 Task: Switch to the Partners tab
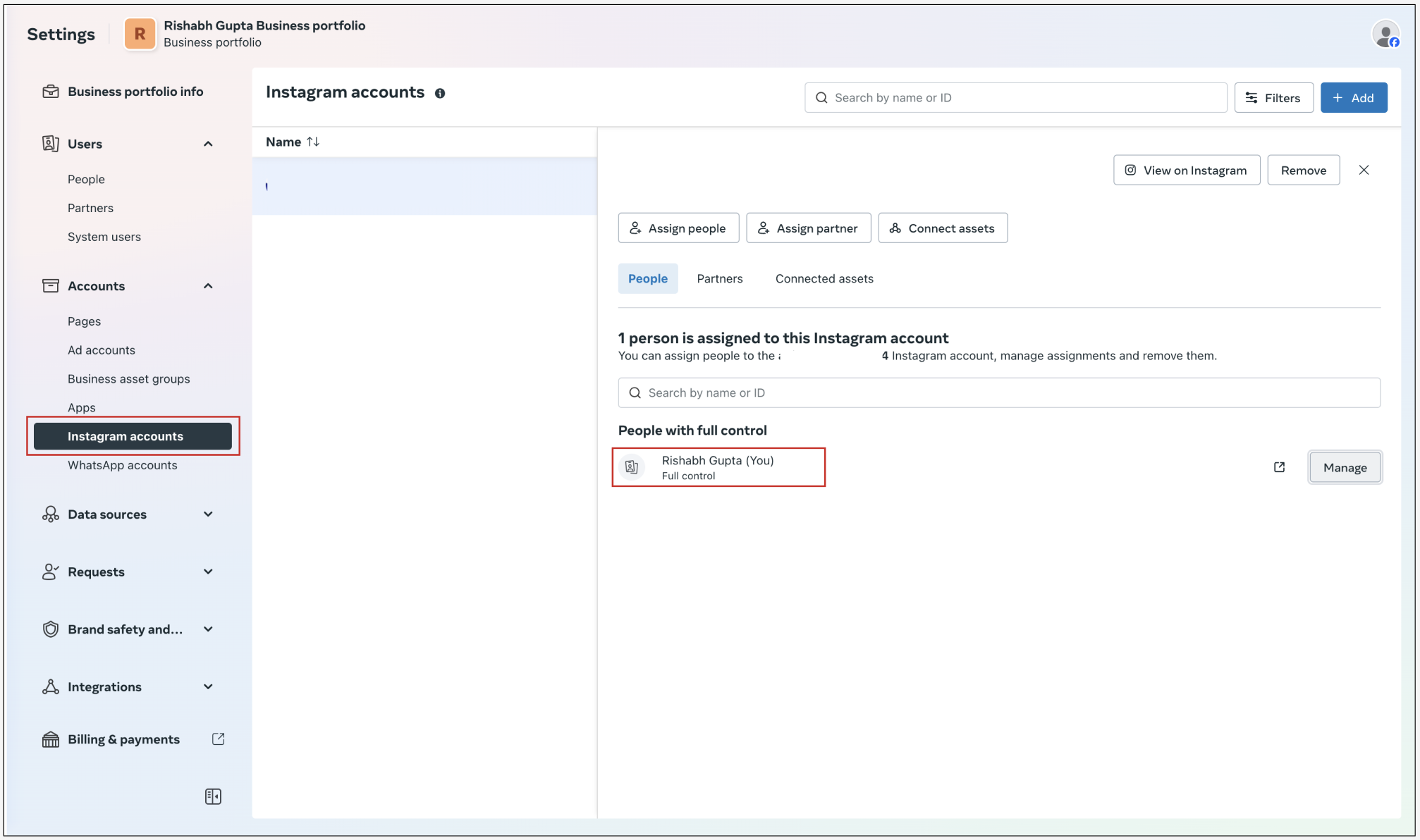[719, 278]
